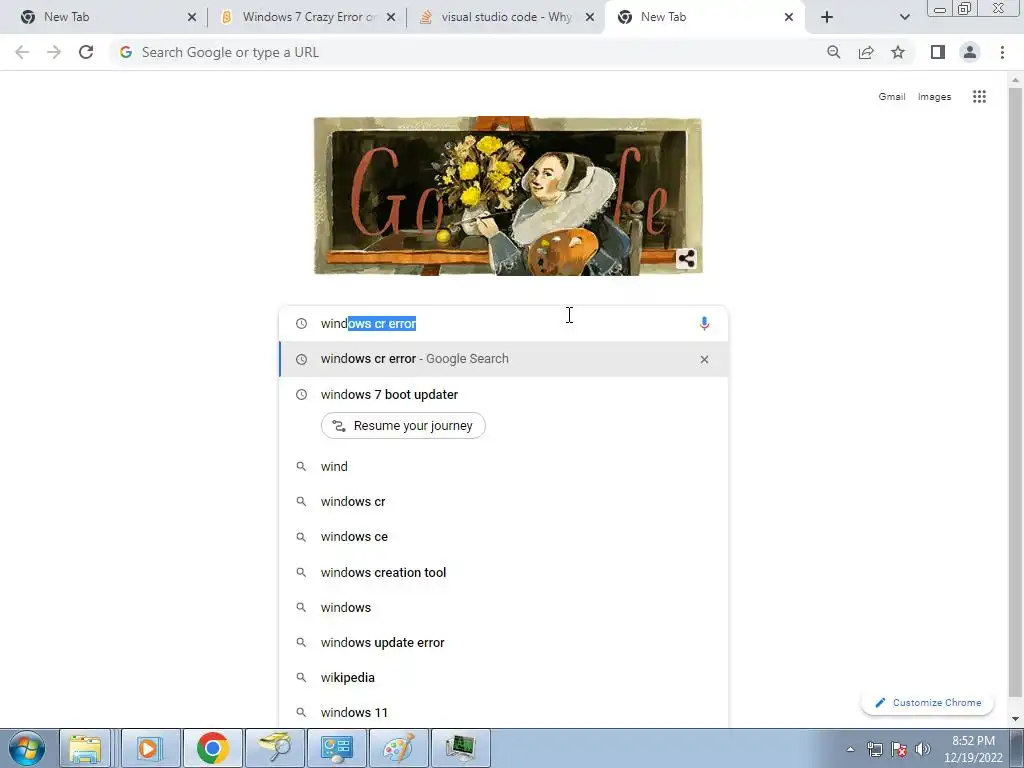Choose the 'windows ce' suggestion
The width and height of the screenshot is (1024, 768).
click(x=504, y=537)
